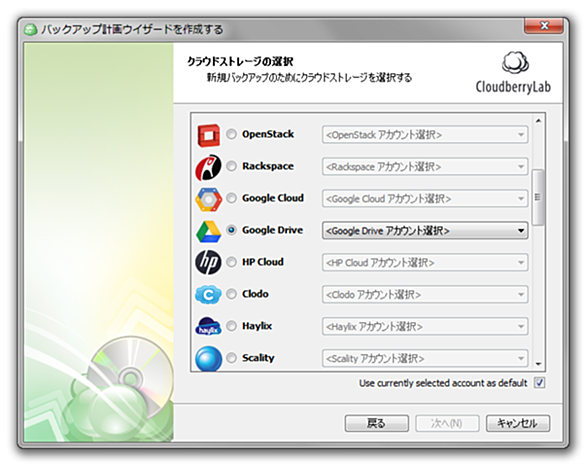Expand the Google Cloud account dropdown

point(425,198)
